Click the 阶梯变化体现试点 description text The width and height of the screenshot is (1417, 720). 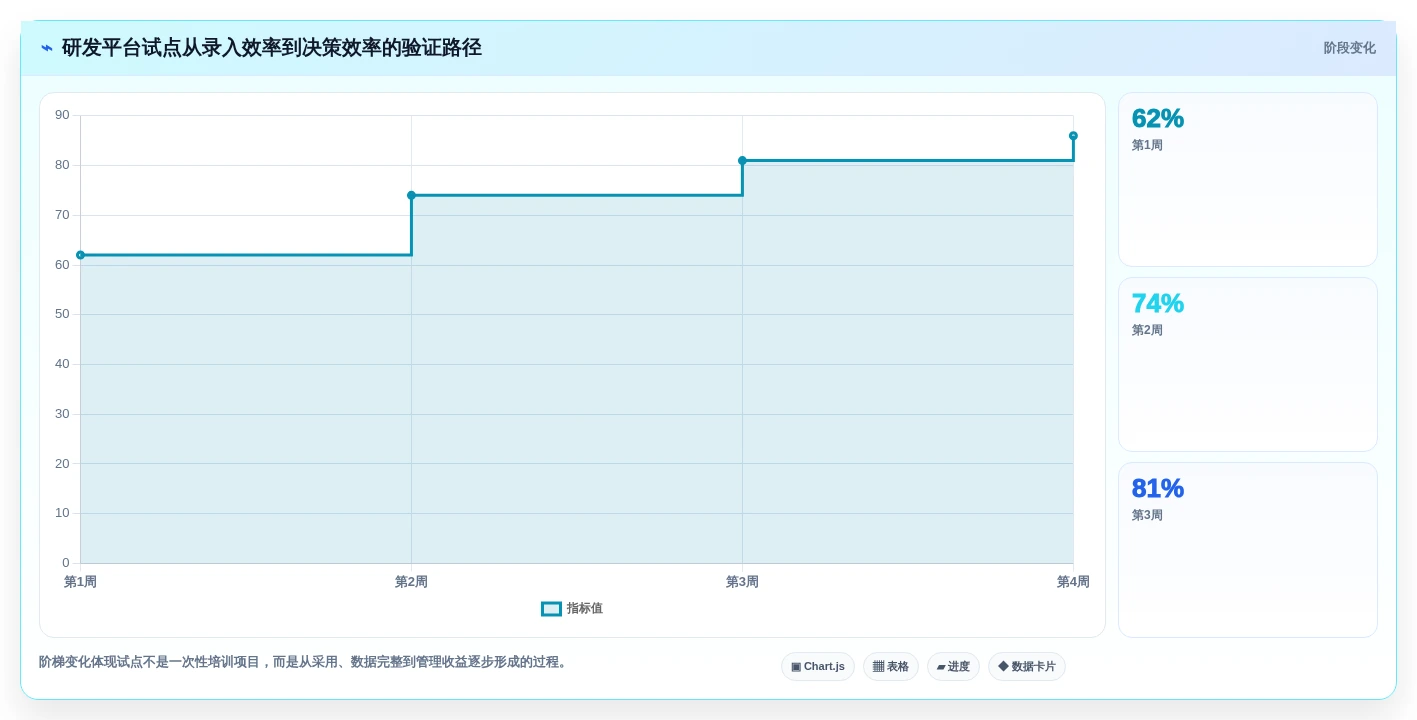pos(305,662)
